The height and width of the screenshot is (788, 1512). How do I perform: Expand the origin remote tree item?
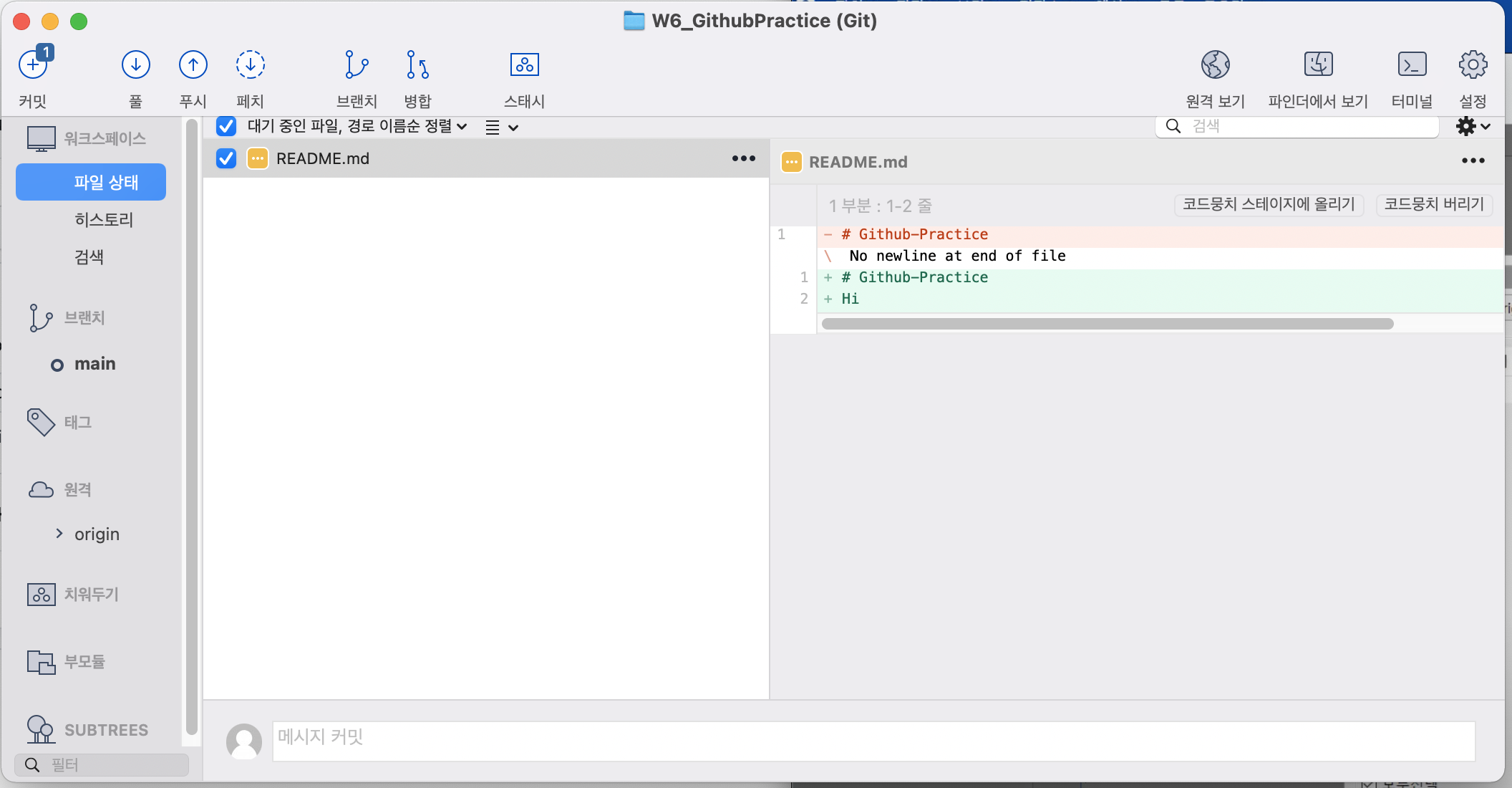[x=59, y=534]
